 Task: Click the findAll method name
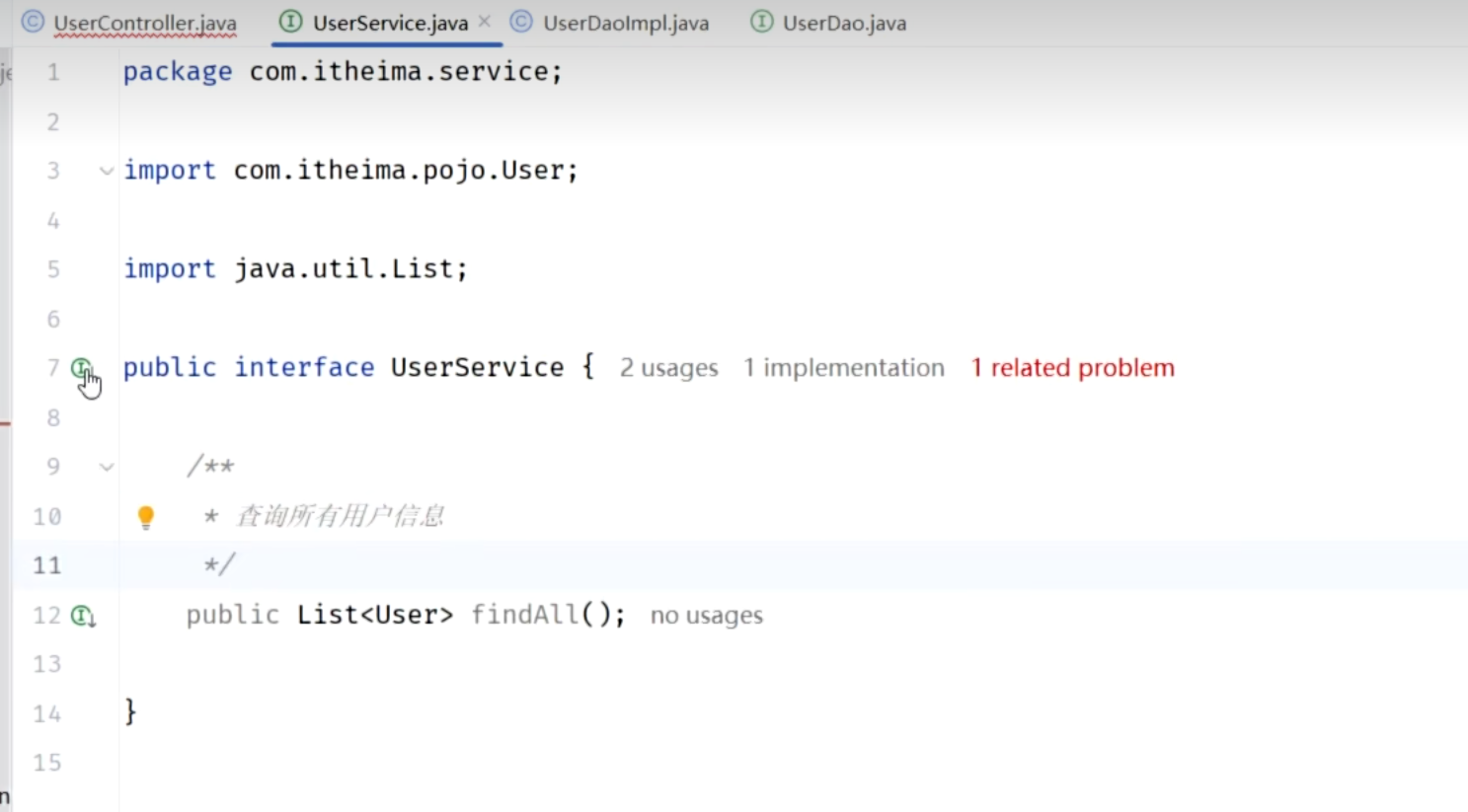(524, 615)
